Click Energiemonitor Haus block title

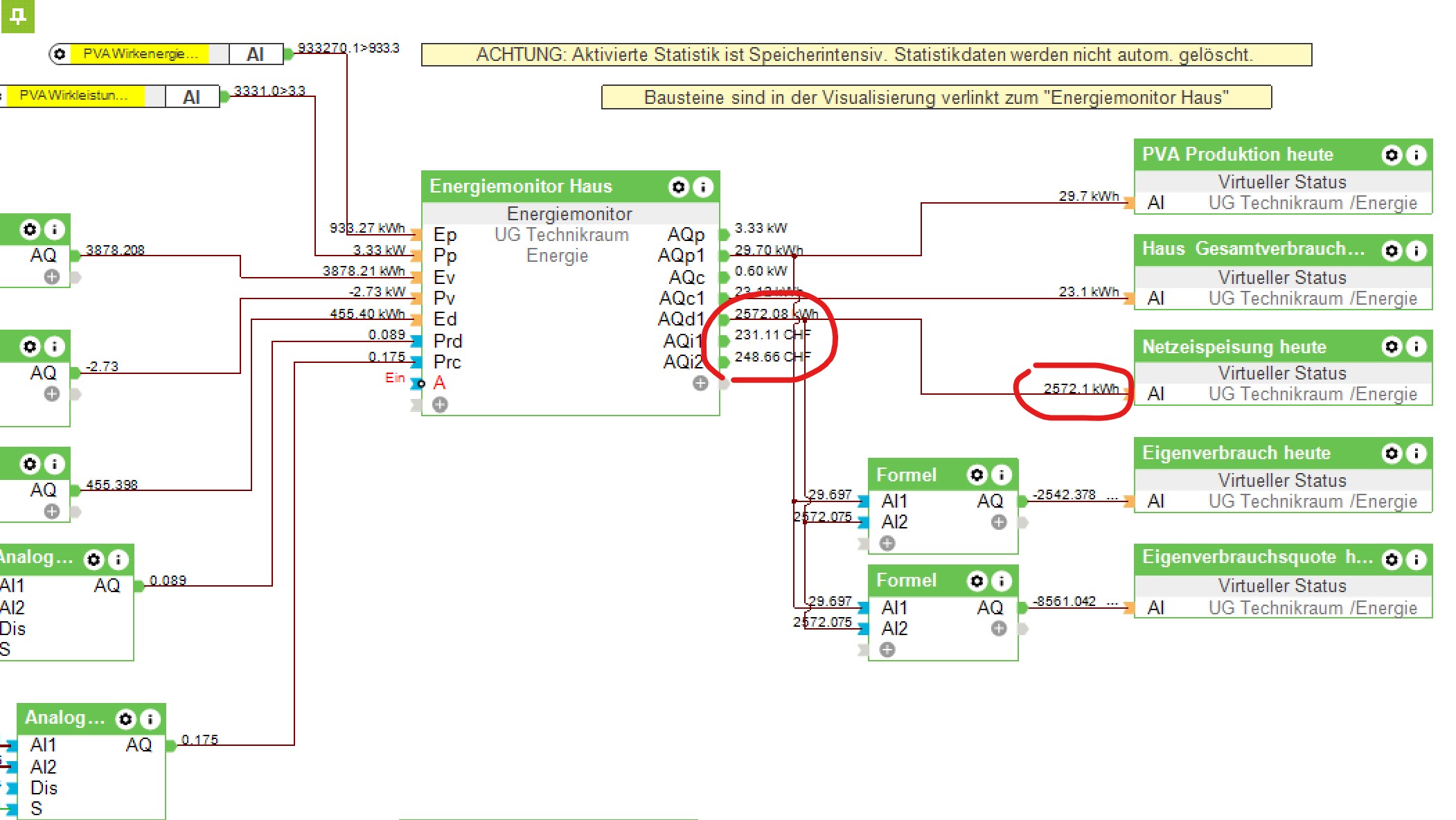coord(521,186)
